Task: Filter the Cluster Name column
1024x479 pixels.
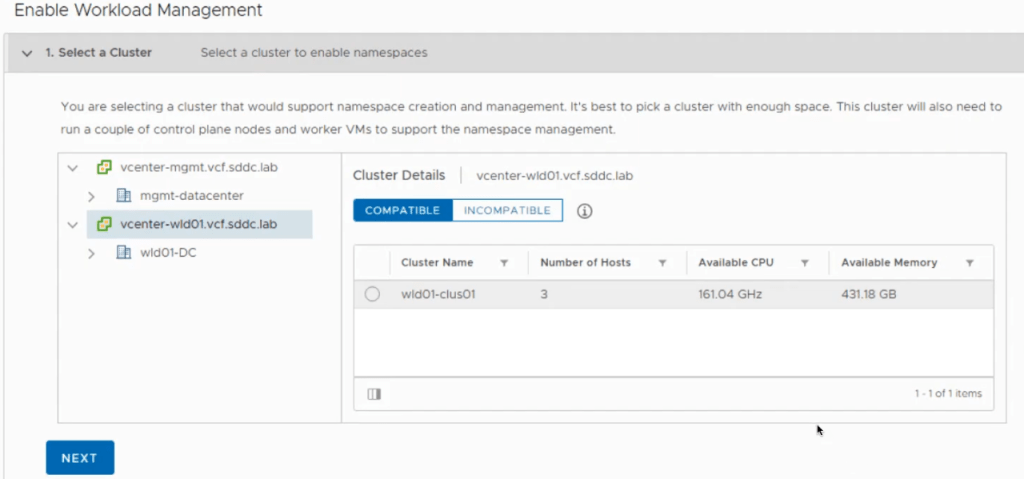Action: pyautogui.click(x=504, y=263)
